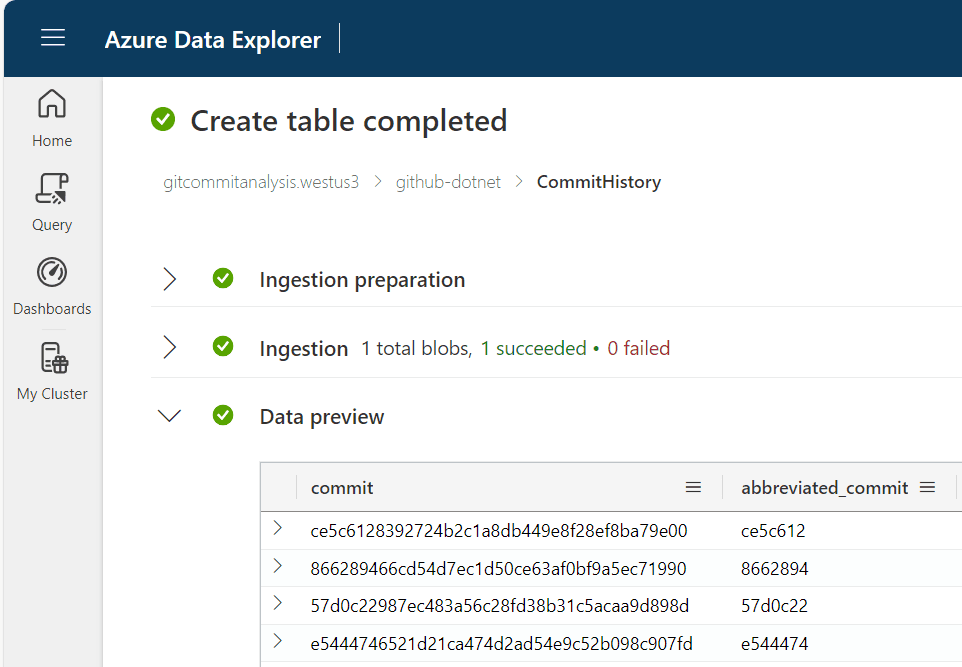Screen dimensions: 962x667
Task: Open the gitcommitanalysis.westus3 breadcrumb link
Action: [x=260, y=181]
